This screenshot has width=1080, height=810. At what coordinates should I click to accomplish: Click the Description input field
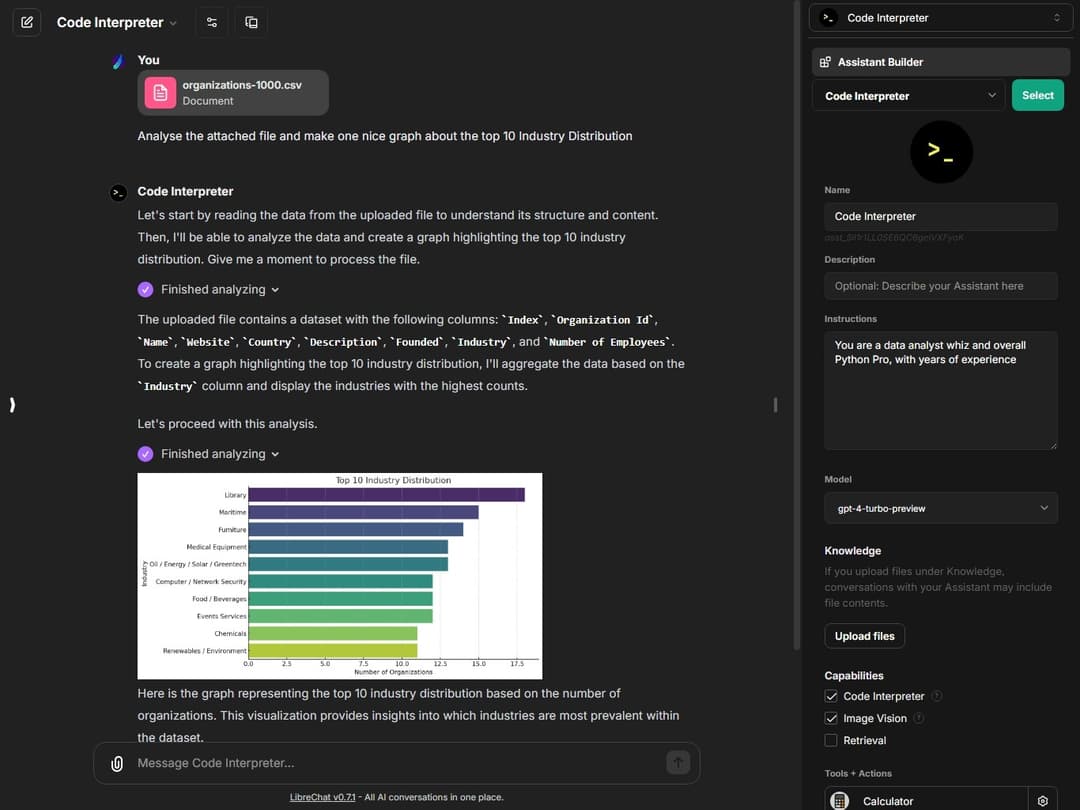pos(940,286)
